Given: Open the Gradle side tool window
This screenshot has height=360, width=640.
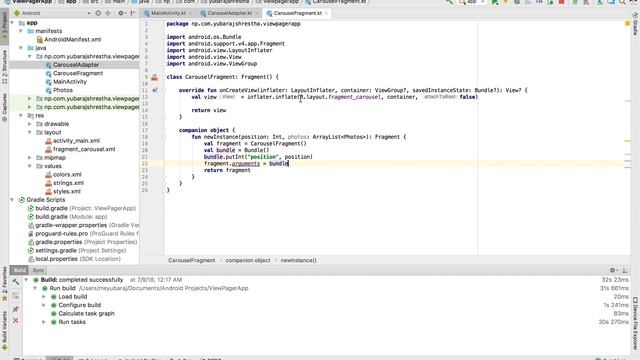Looking at the screenshot, I should 636,24.
